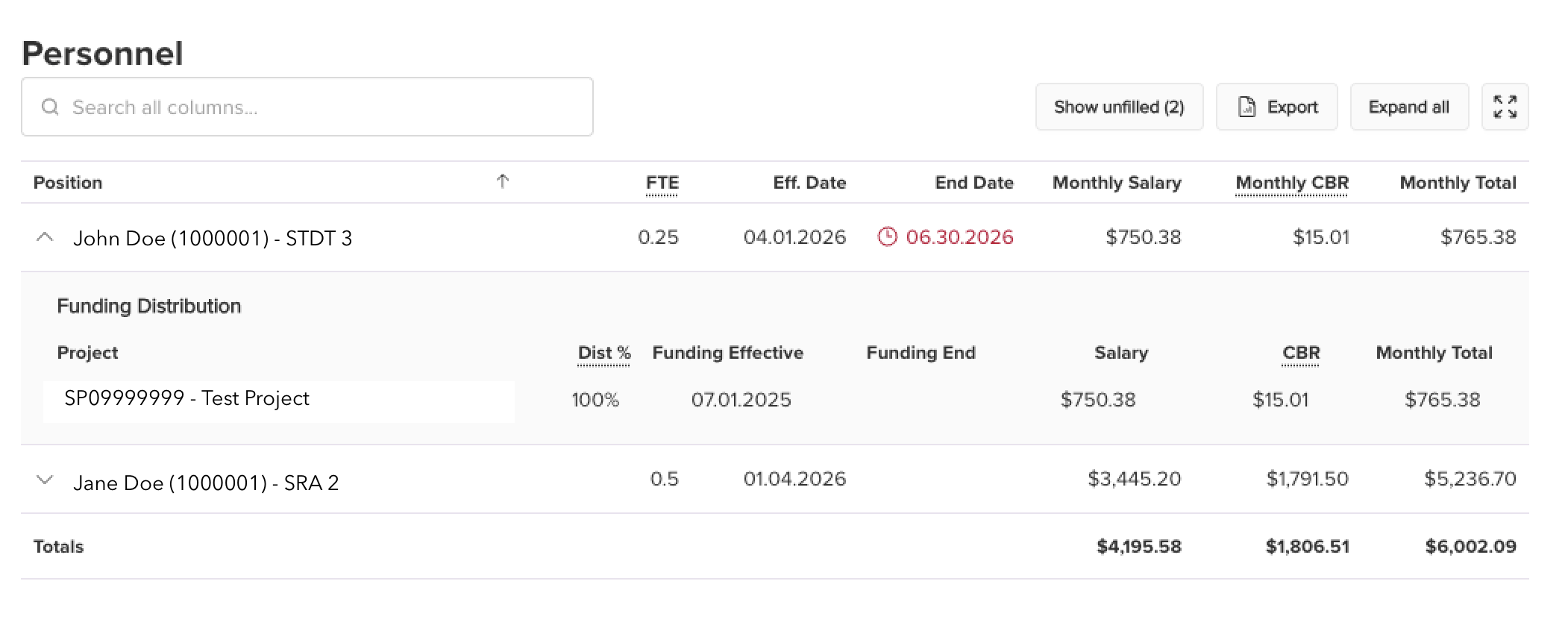Image resolution: width=1568 pixels, height=634 pixels.
Task: Click the Export document icon
Action: 1246,107
